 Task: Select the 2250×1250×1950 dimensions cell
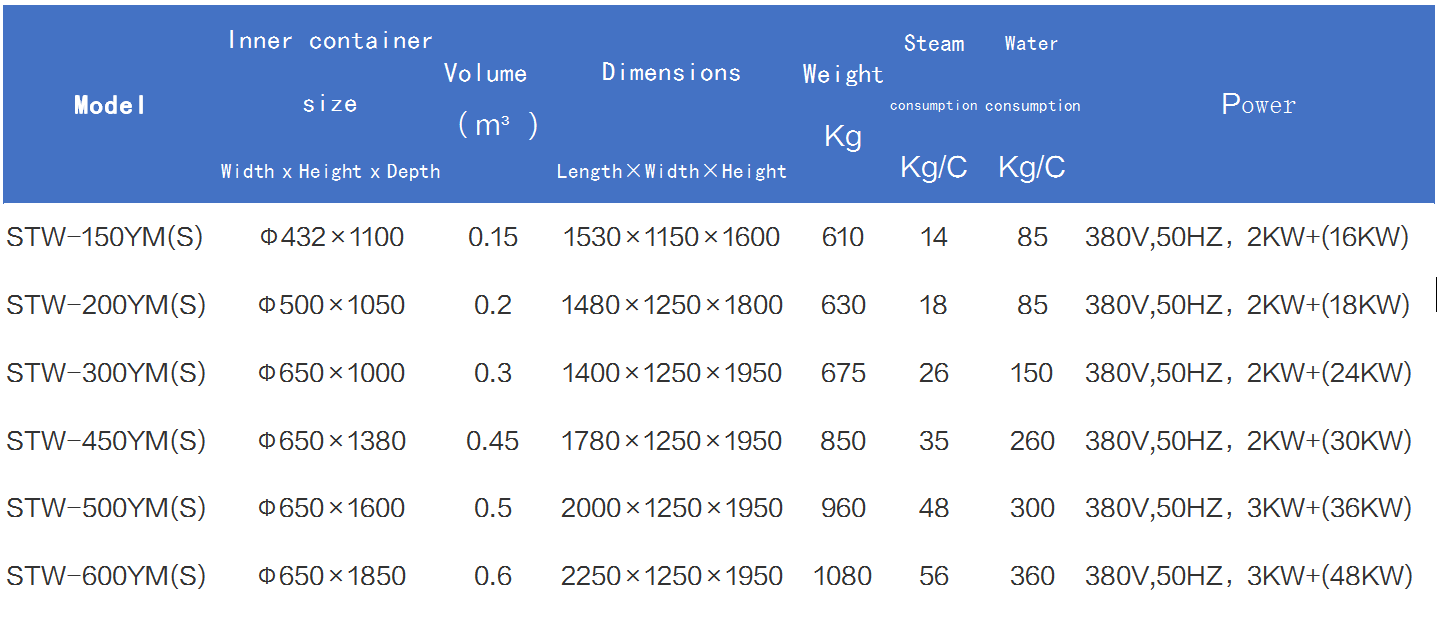point(671,576)
